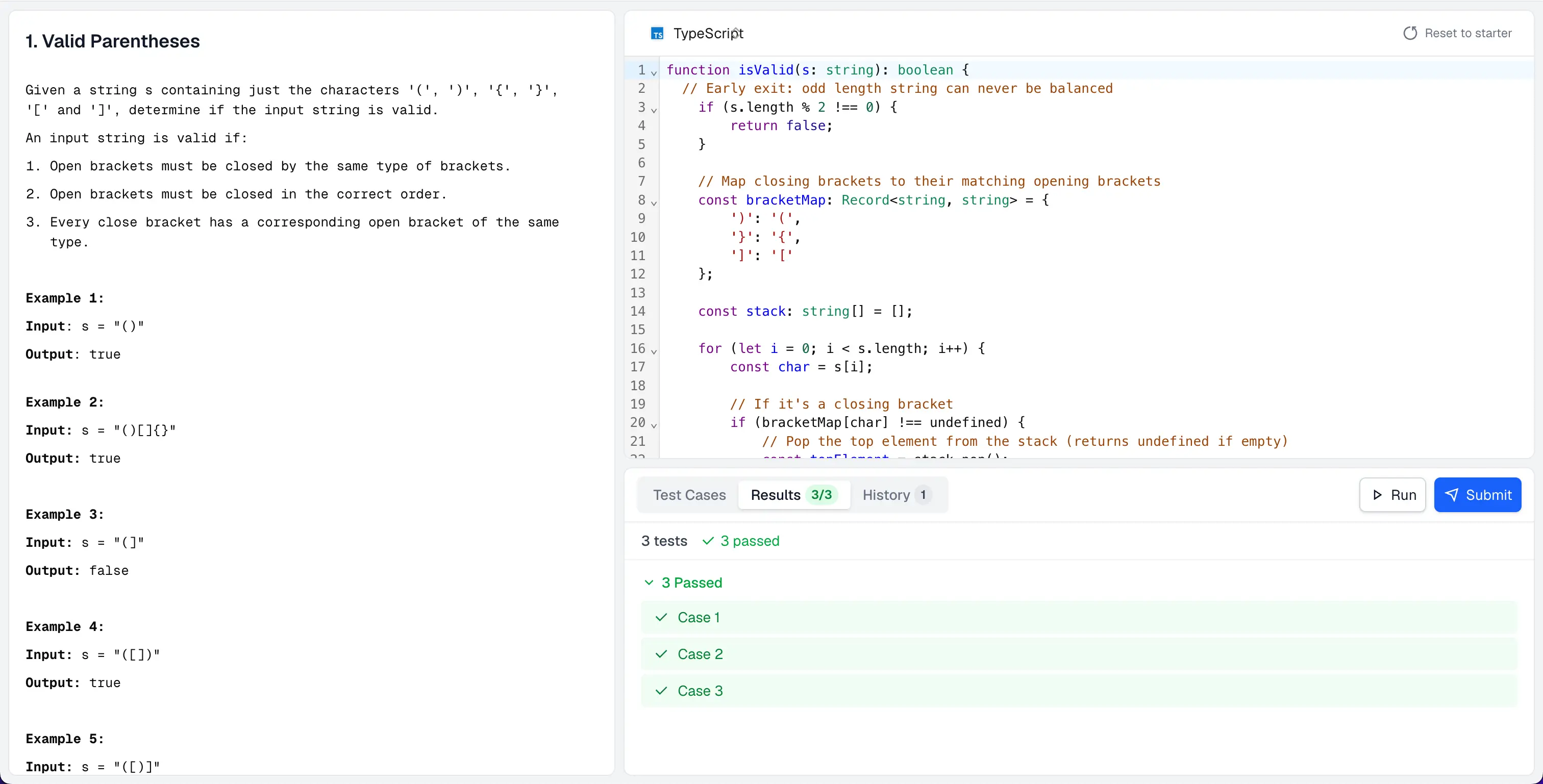Click the green checkmark next to Case 2

tap(661, 654)
